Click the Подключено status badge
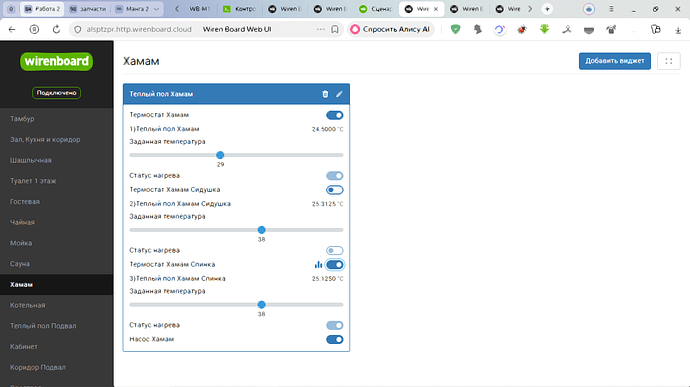This screenshot has height=387, width=690. tap(56, 93)
